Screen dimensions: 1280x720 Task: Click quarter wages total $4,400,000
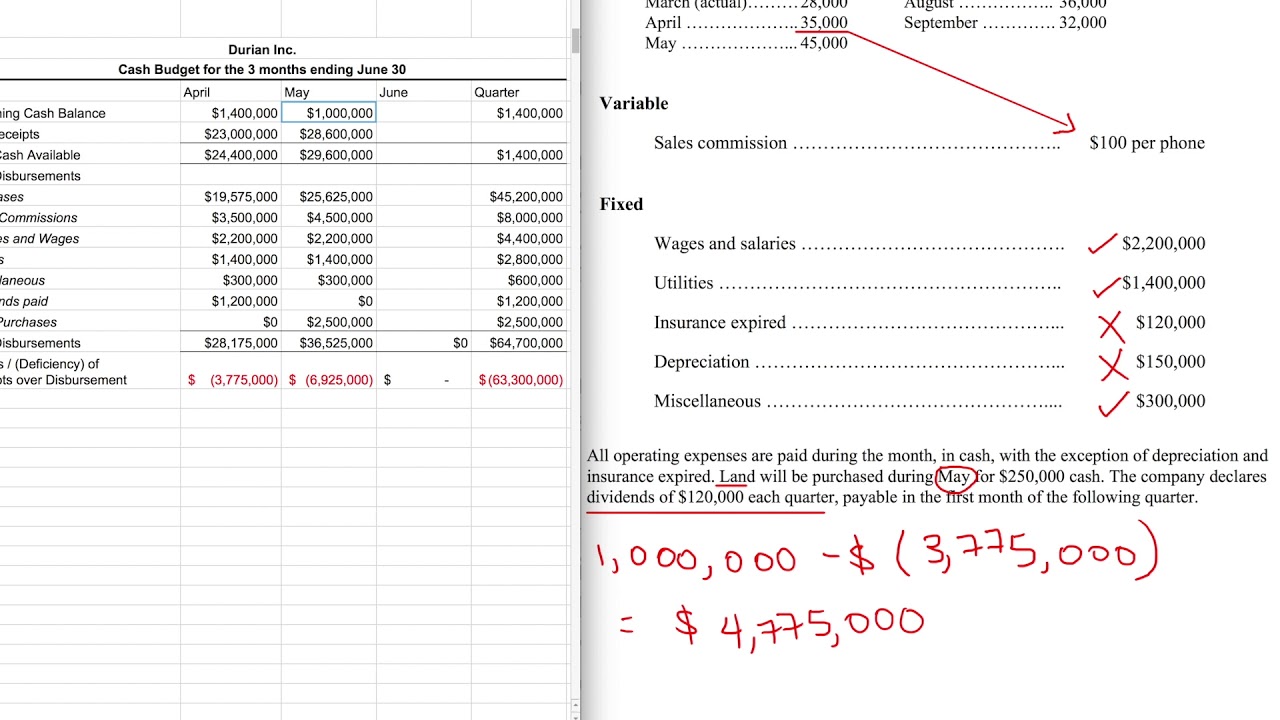coord(519,239)
